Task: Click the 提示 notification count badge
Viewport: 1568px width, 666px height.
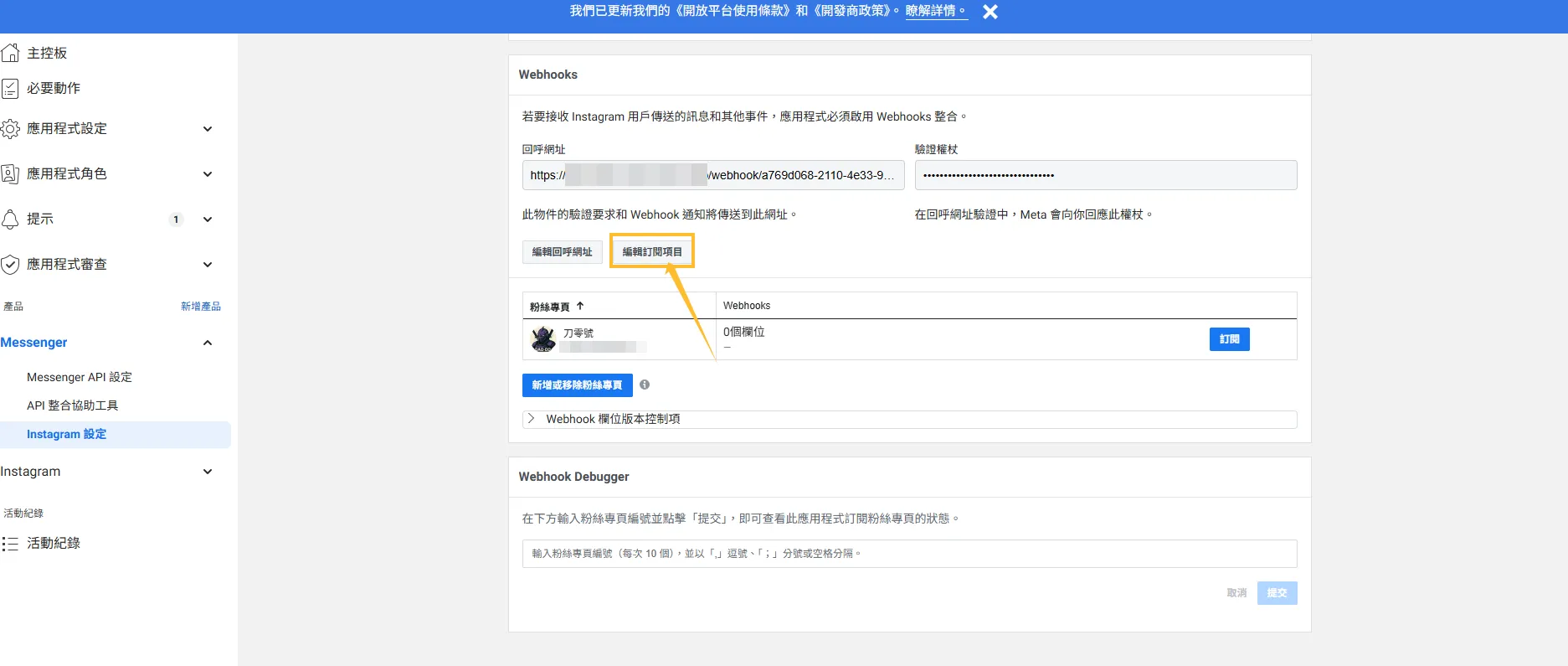Action: click(176, 219)
